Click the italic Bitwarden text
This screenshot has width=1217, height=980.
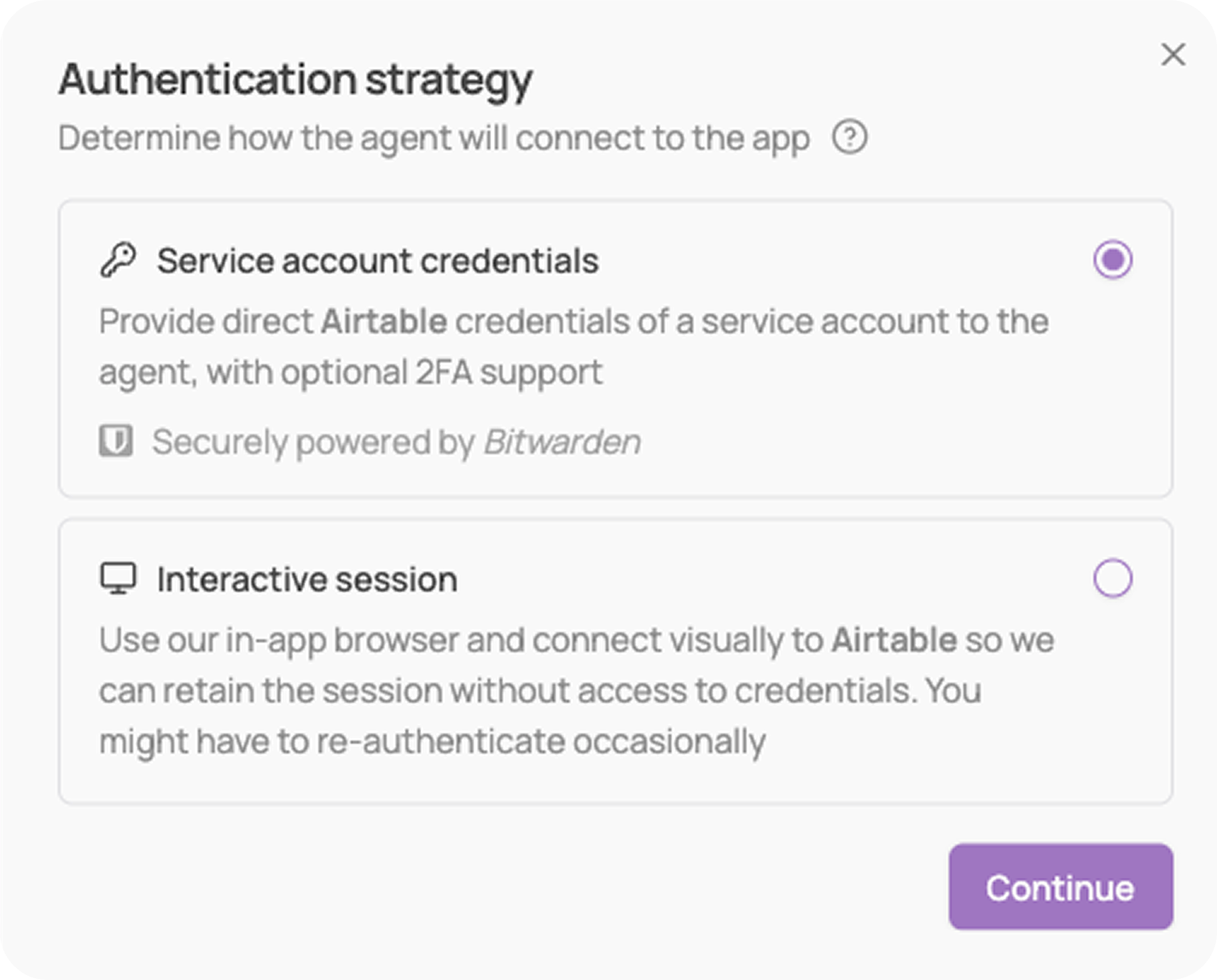tap(562, 442)
